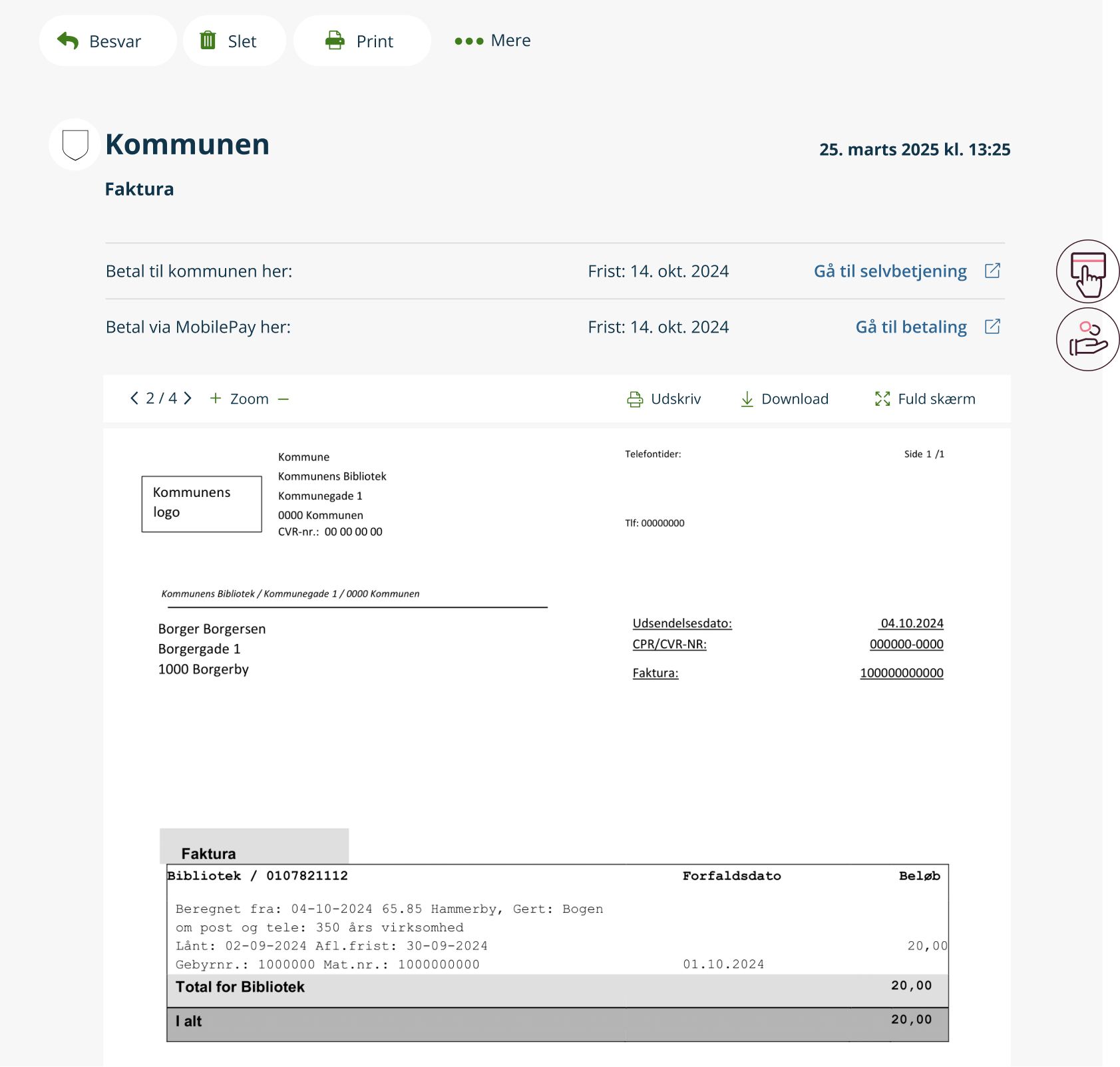Click the invoice number 100000000000

(x=901, y=673)
